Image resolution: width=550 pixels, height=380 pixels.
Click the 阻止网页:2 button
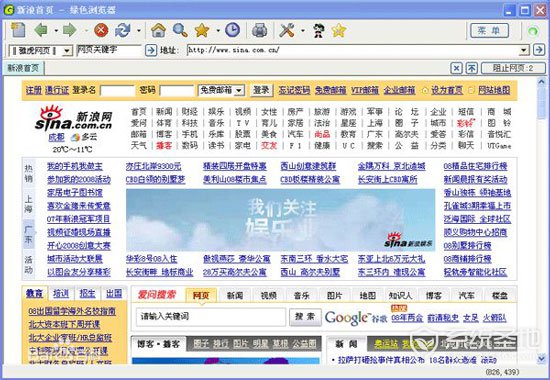coord(513,68)
